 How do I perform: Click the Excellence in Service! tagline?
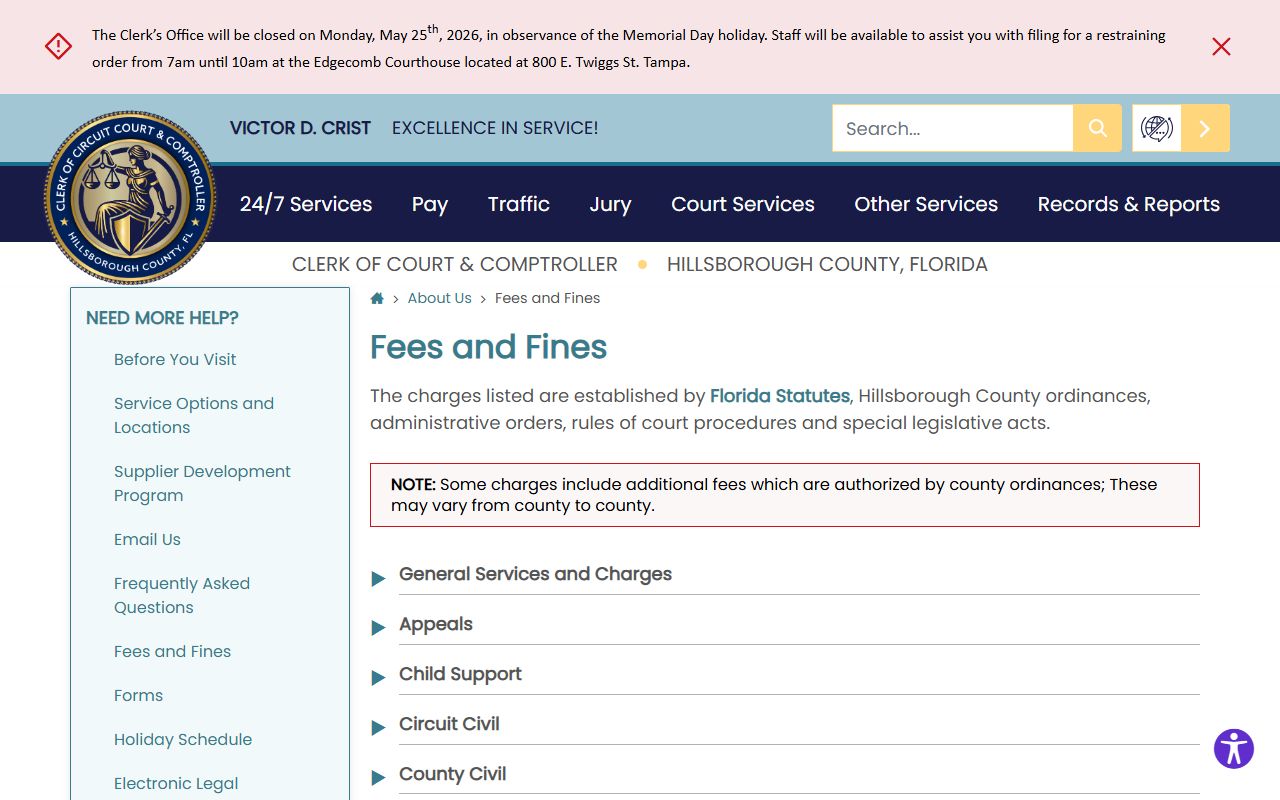pyautogui.click(x=495, y=128)
